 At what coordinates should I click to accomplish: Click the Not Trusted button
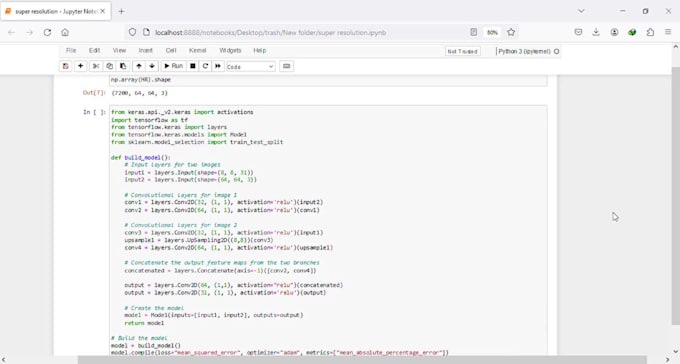click(x=462, y=51)
